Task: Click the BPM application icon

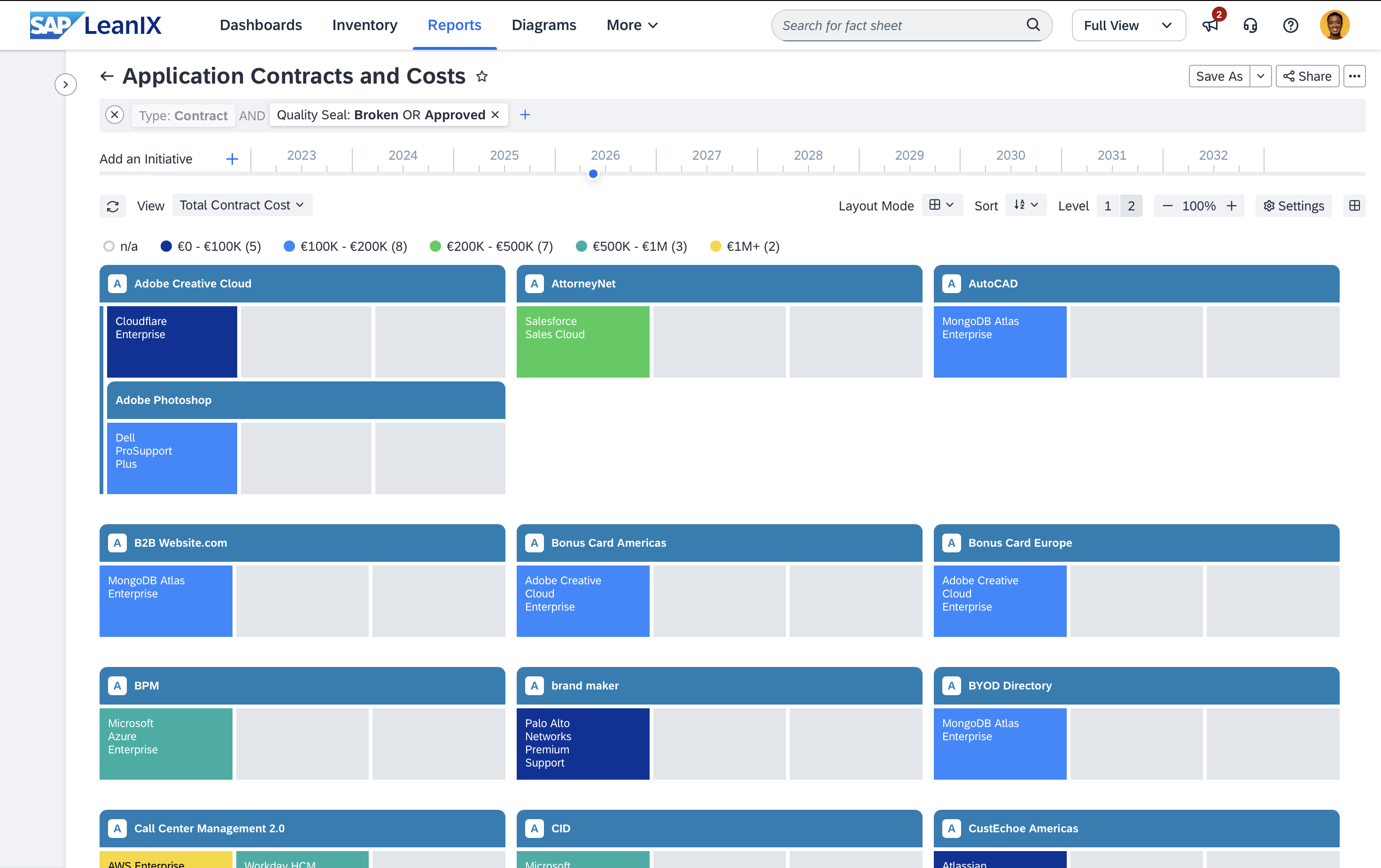Action: point(117,685)
